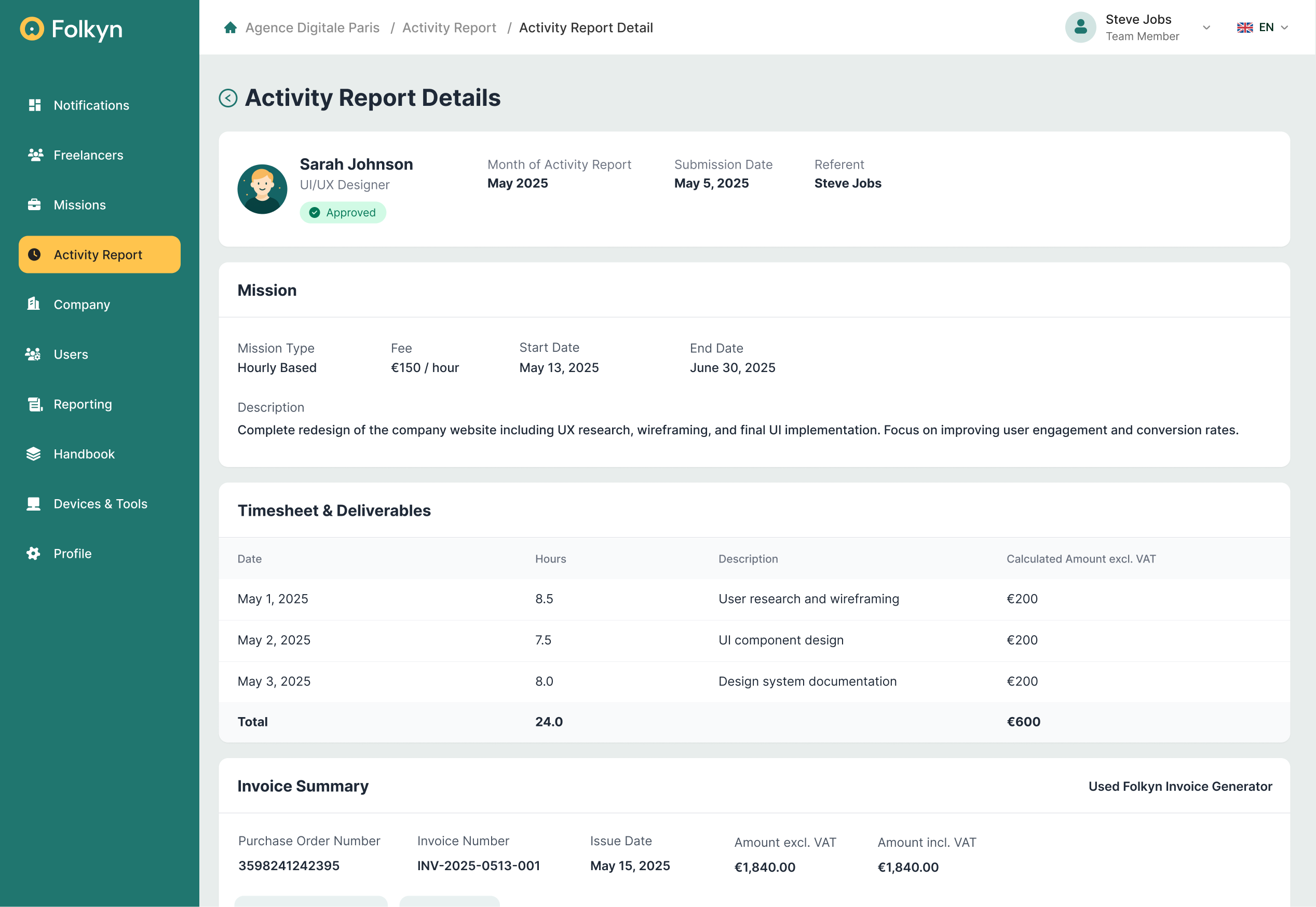Select Sarah Johnson's profile picture

(262, 189)
